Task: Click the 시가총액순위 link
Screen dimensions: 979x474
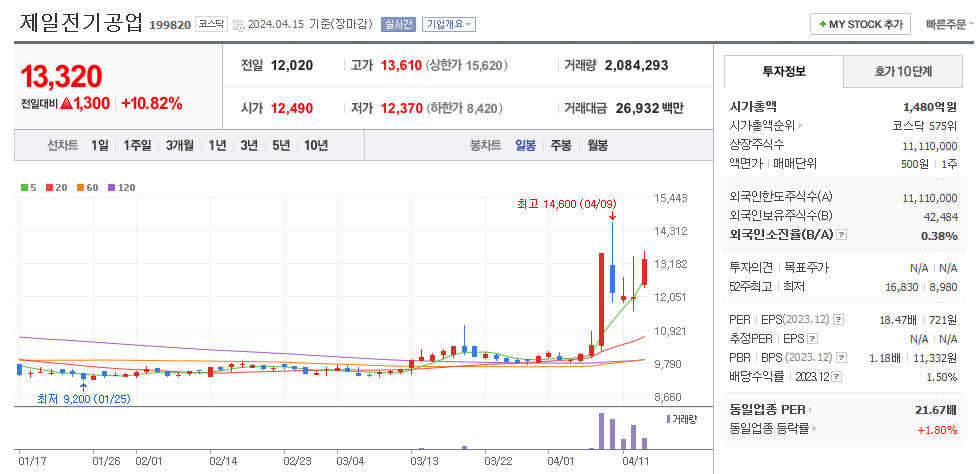Action: [x=762, y=126]
